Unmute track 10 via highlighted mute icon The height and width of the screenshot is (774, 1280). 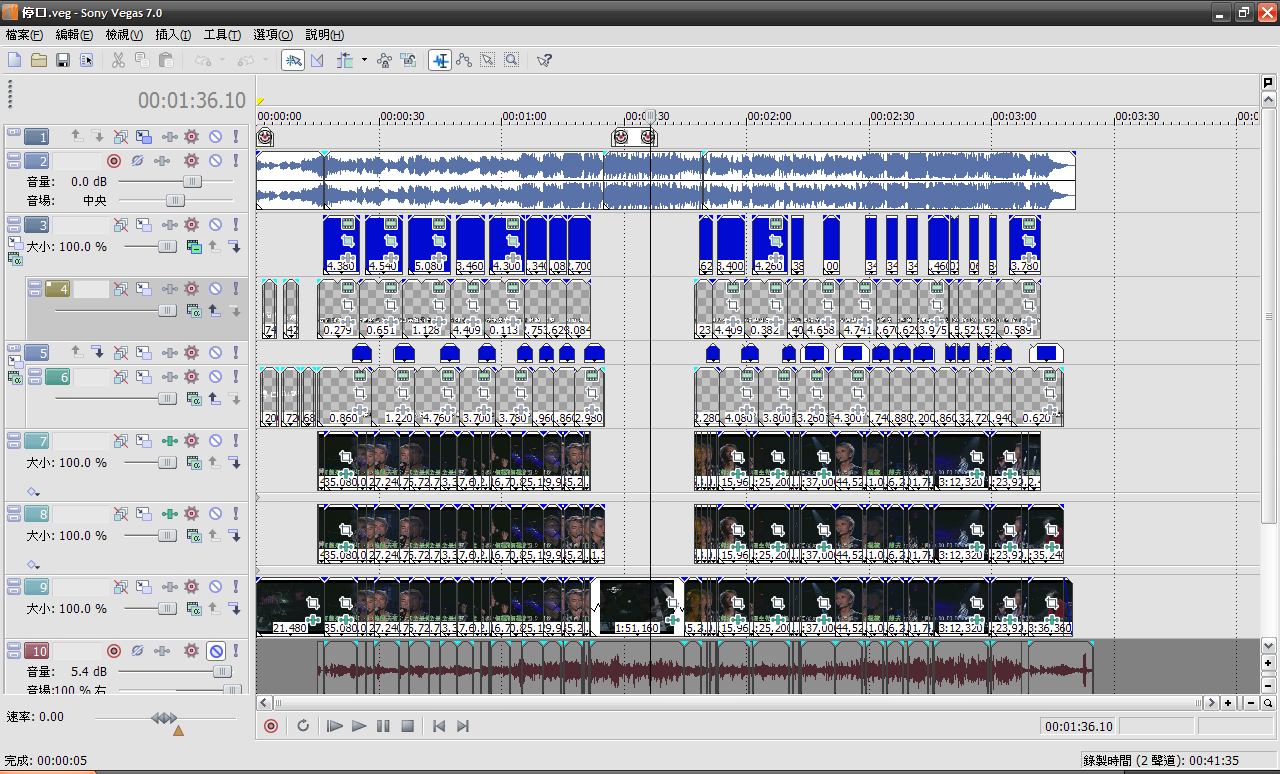[215, 651]
